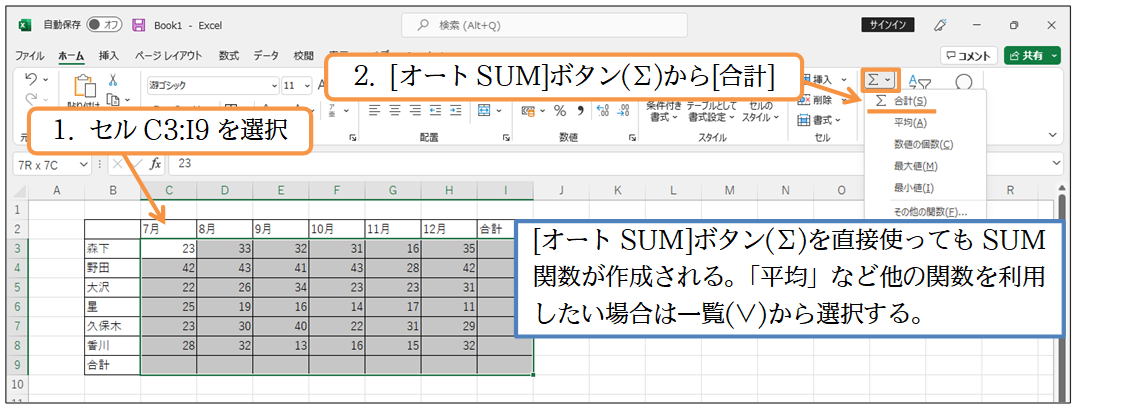Click the Undo arrow icon
The width and height of the screenshot is (1125, 407).
(x=31, y=78)
